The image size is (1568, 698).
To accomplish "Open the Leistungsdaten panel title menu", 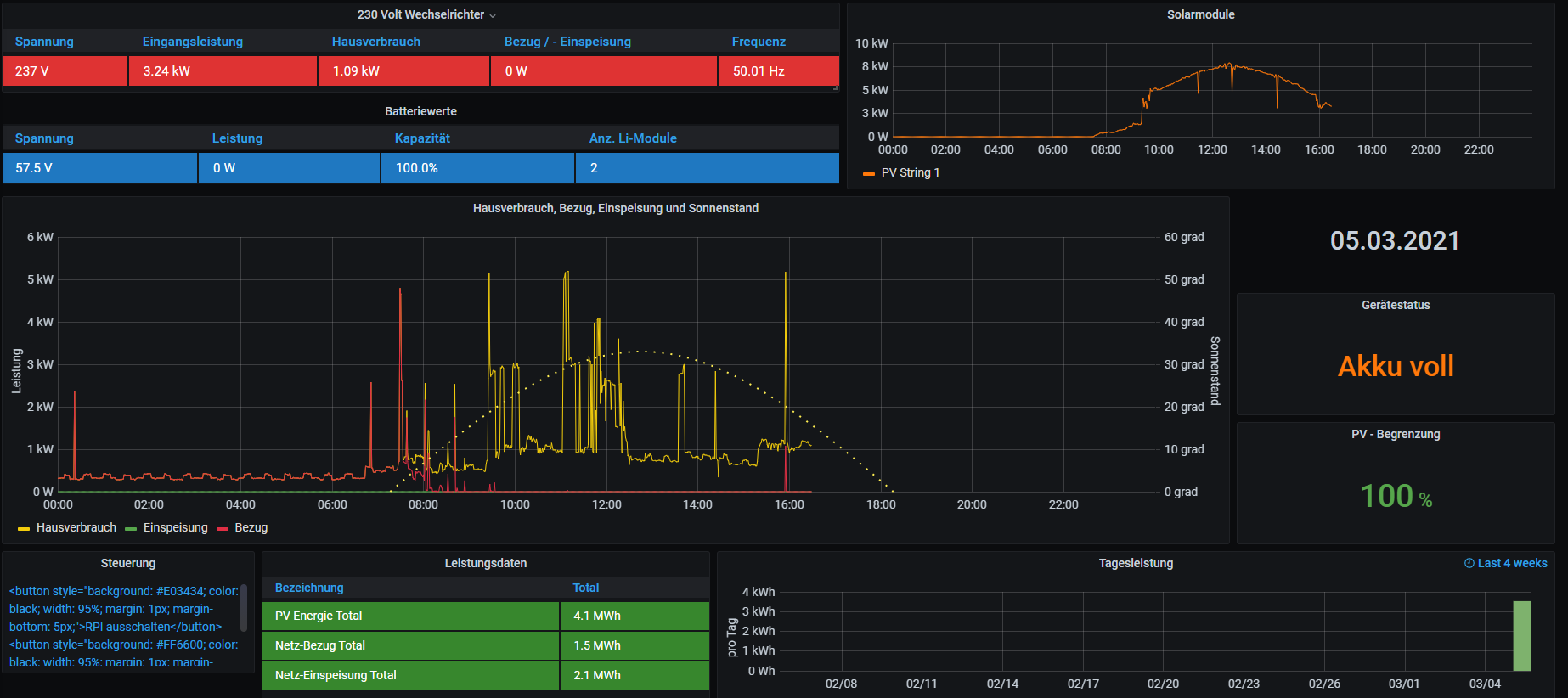I will pos(485,563).
